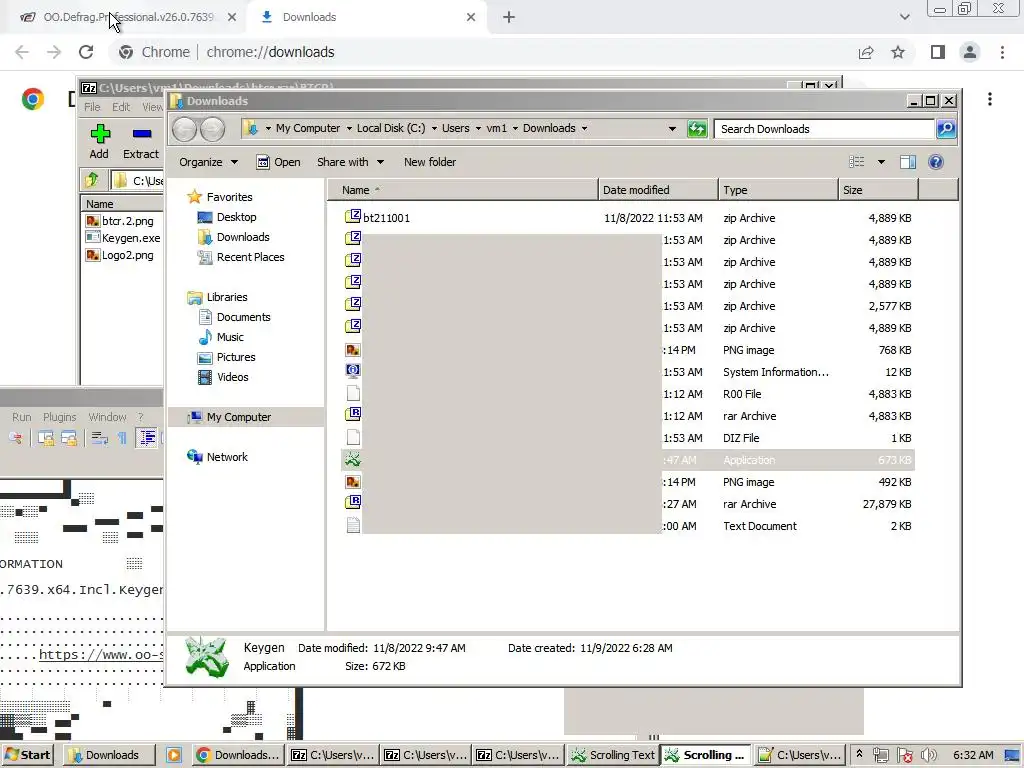1024x768 pixels.
Task: Select the System Information file icon
Action: tap(353, 372)
